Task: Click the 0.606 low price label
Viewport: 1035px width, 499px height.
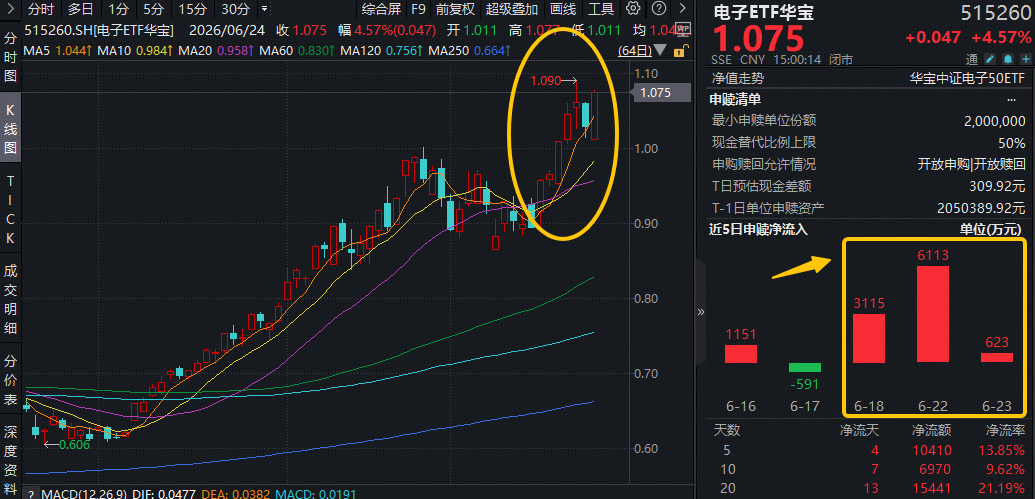Action: [75, 444]
